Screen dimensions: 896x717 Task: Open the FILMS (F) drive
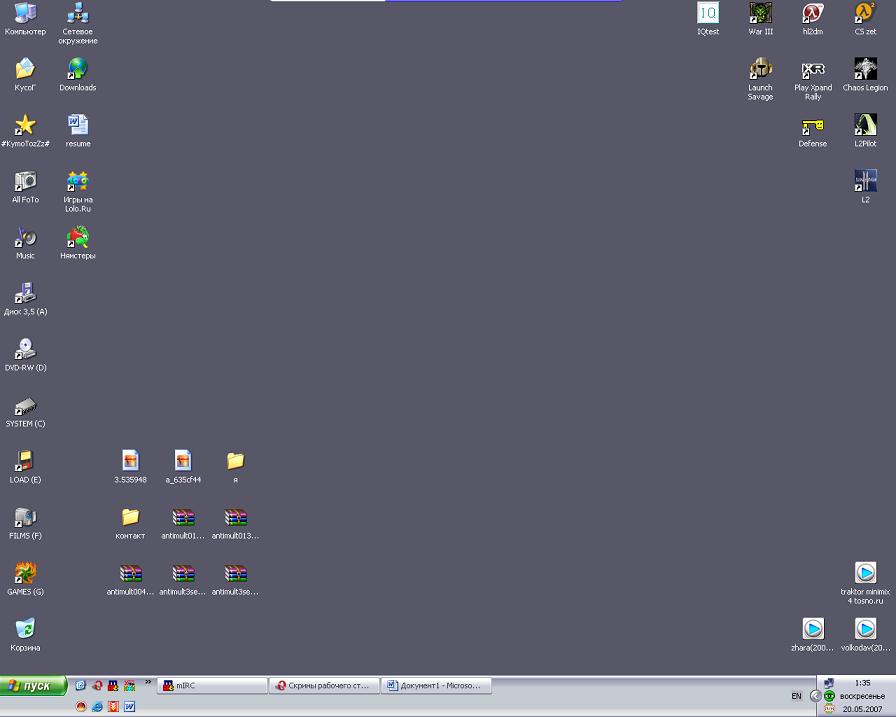tap(25, 522)
